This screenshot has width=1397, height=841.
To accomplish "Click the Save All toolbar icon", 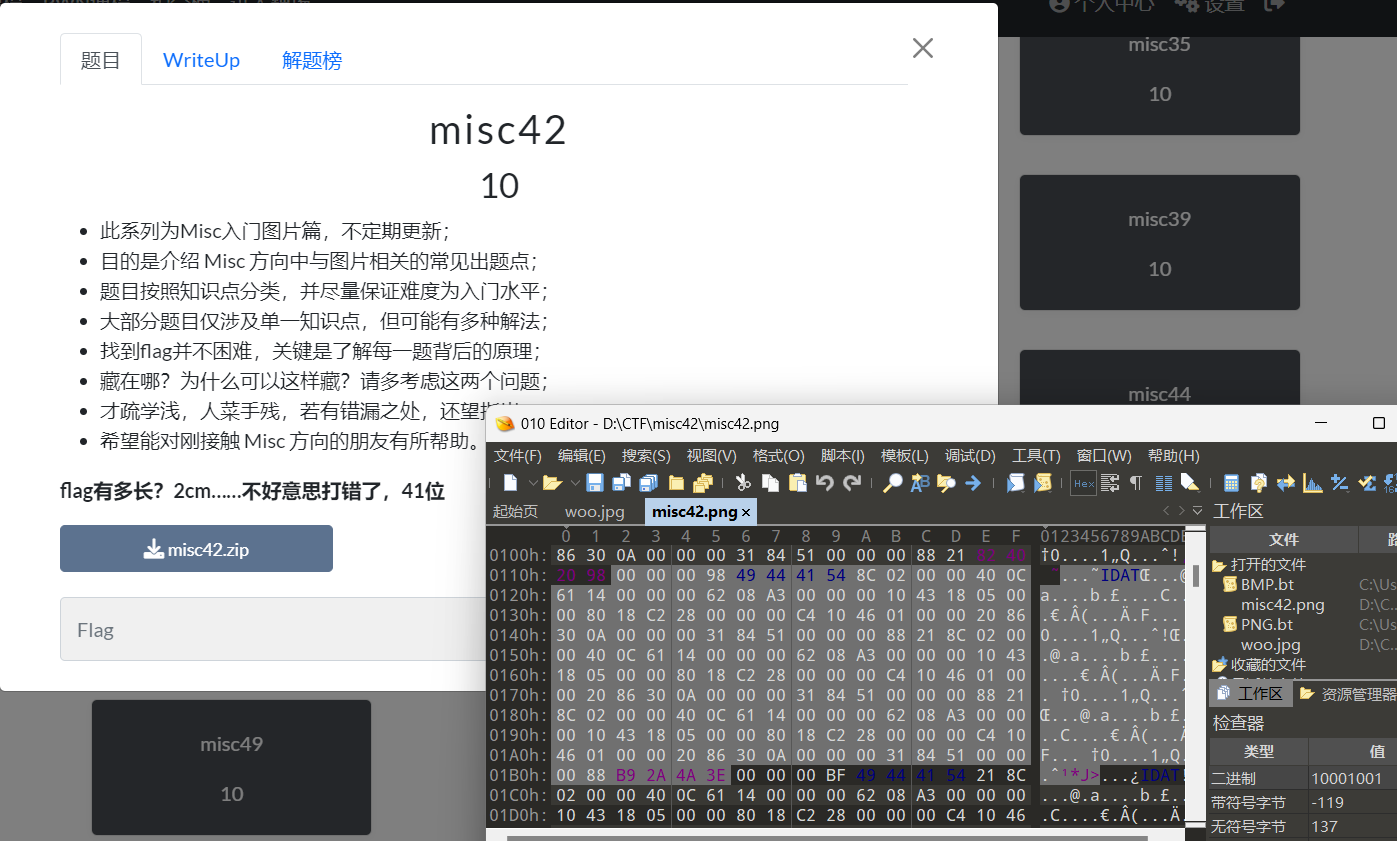I will pyautogui.click(x=648, y=483).
